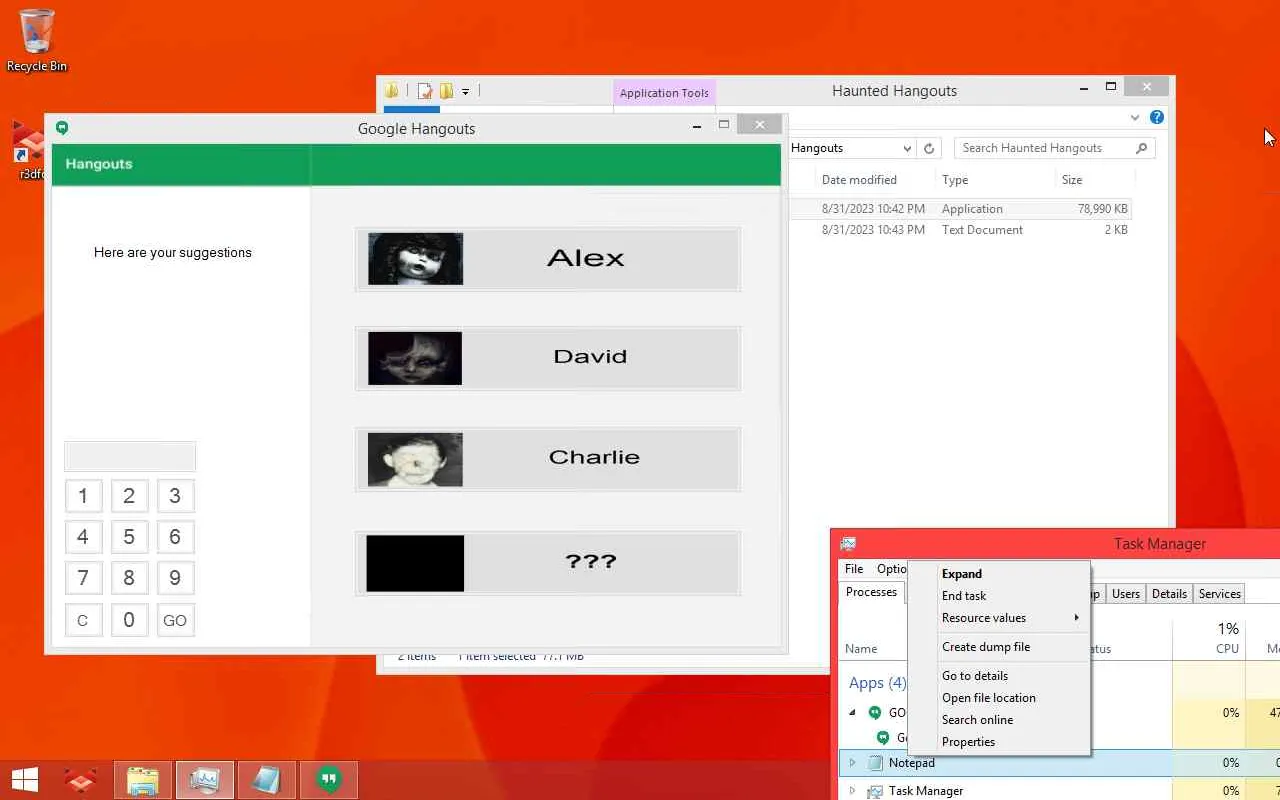Open the Explorer address bar dropdown
This screenshot has height=800, width=1280.
(907, 148)
